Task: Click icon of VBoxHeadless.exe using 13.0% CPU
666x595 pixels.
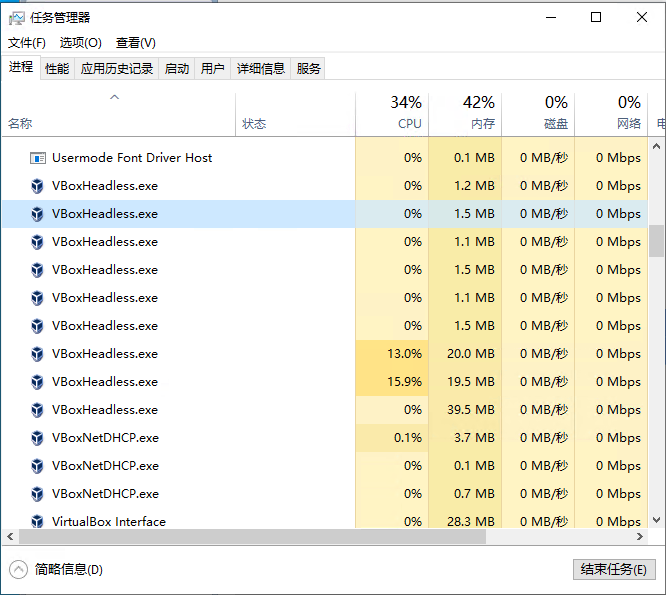Action: click(38, 354)
